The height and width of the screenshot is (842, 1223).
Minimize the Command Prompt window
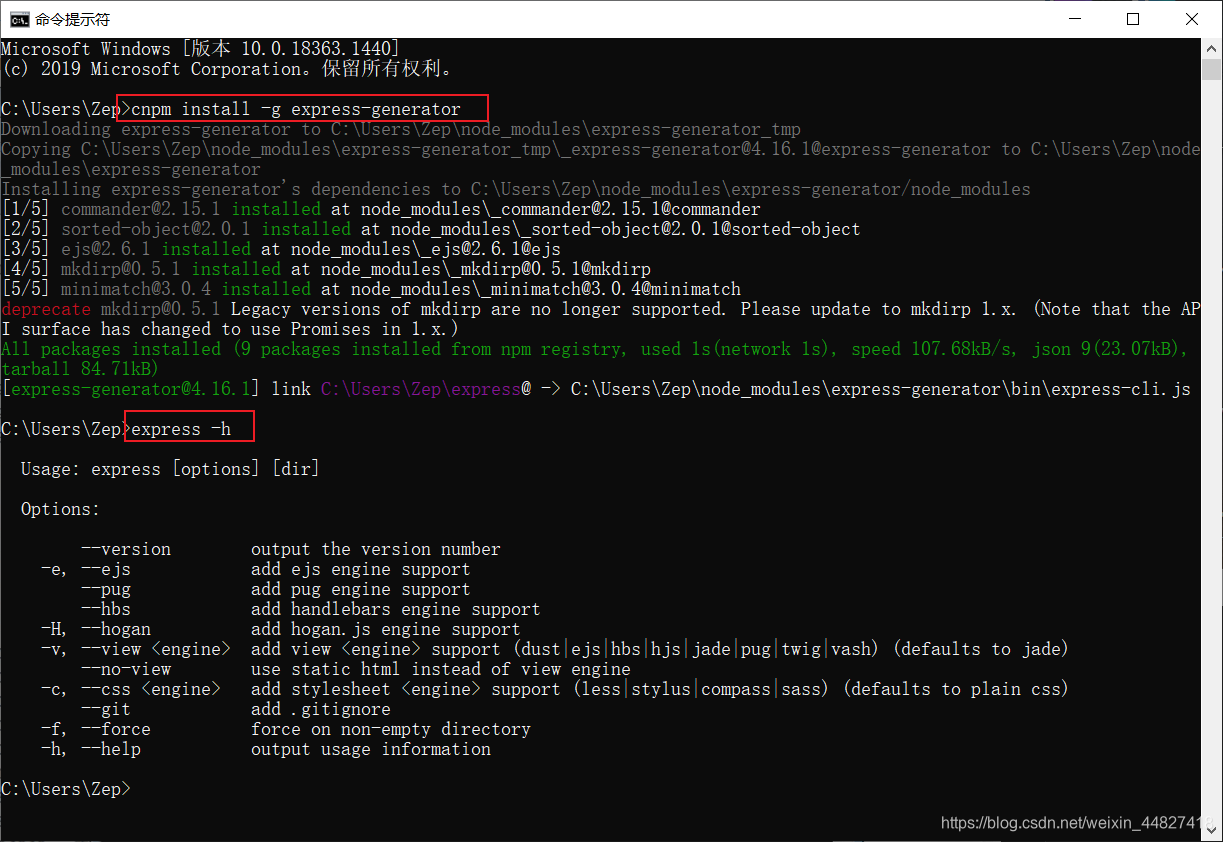1075,19
